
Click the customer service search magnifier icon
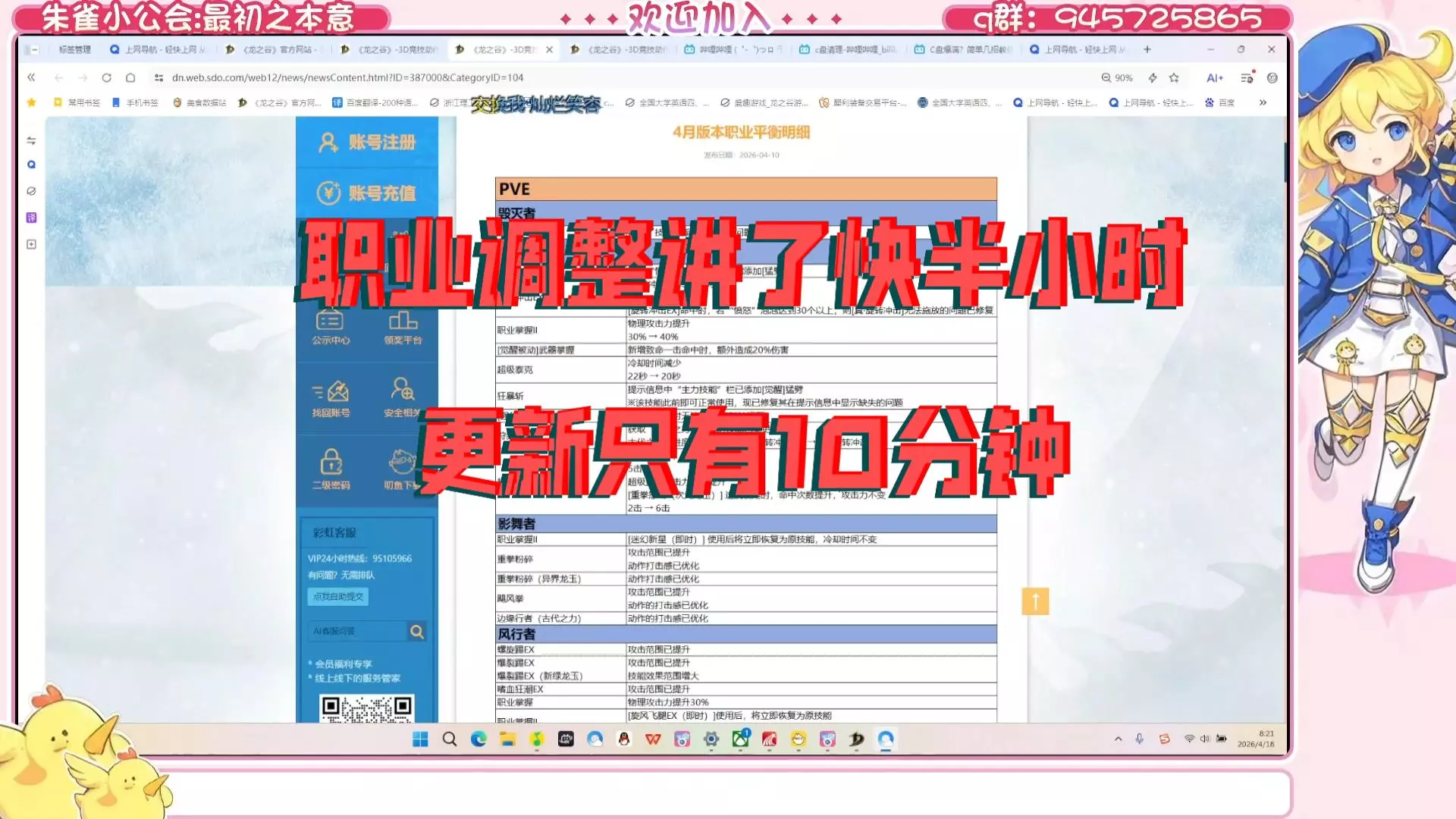[x=416, y=632]
